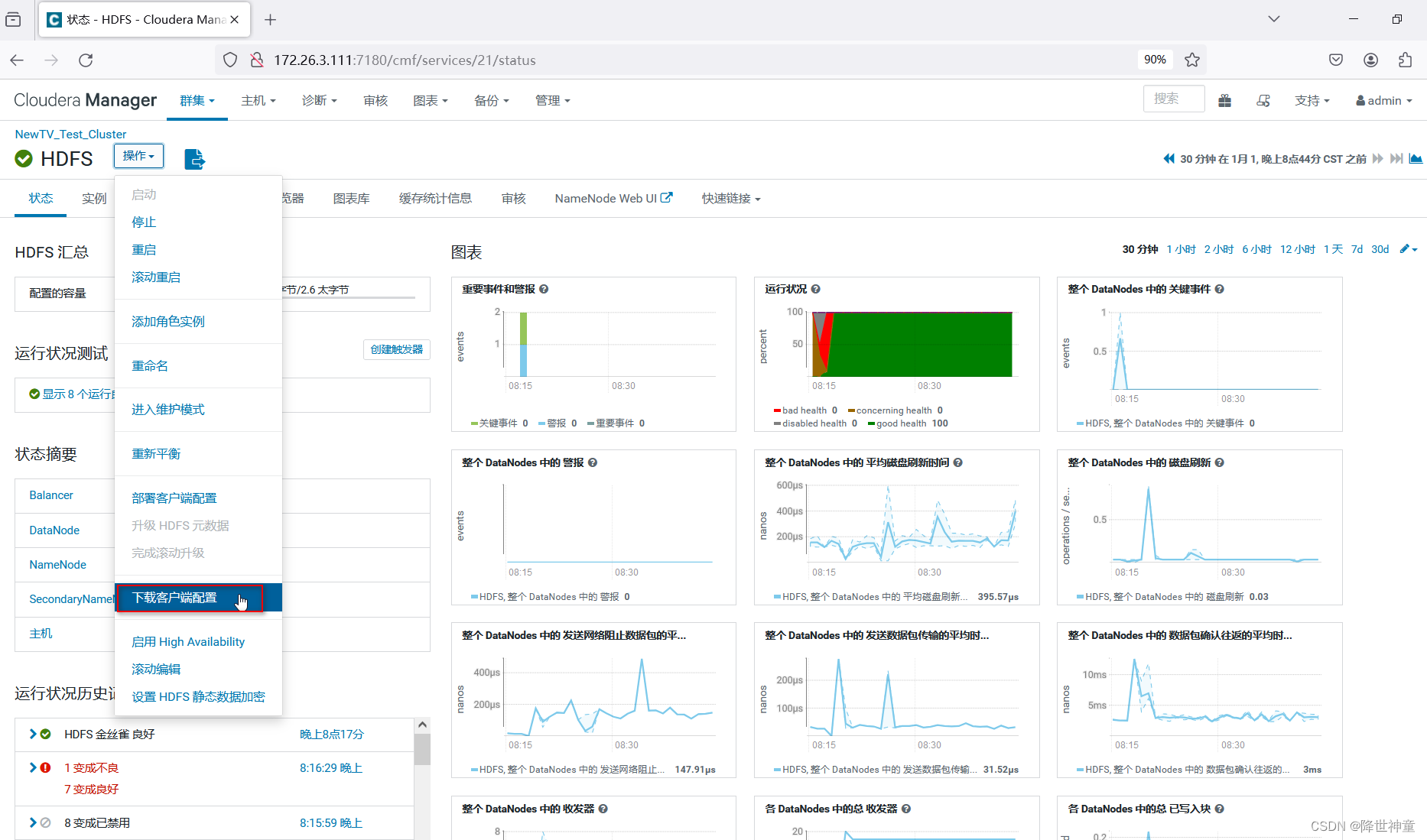Click the HDFS download client config icon

(x=194, y=159)
